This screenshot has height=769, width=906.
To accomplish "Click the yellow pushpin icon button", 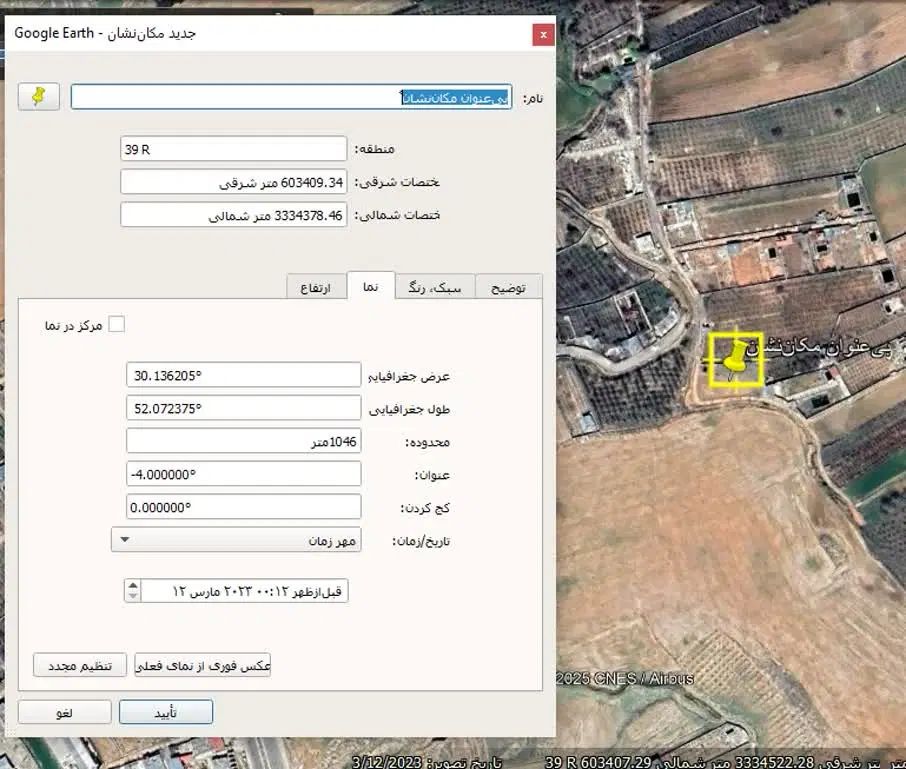I will [x=39, y=96].
